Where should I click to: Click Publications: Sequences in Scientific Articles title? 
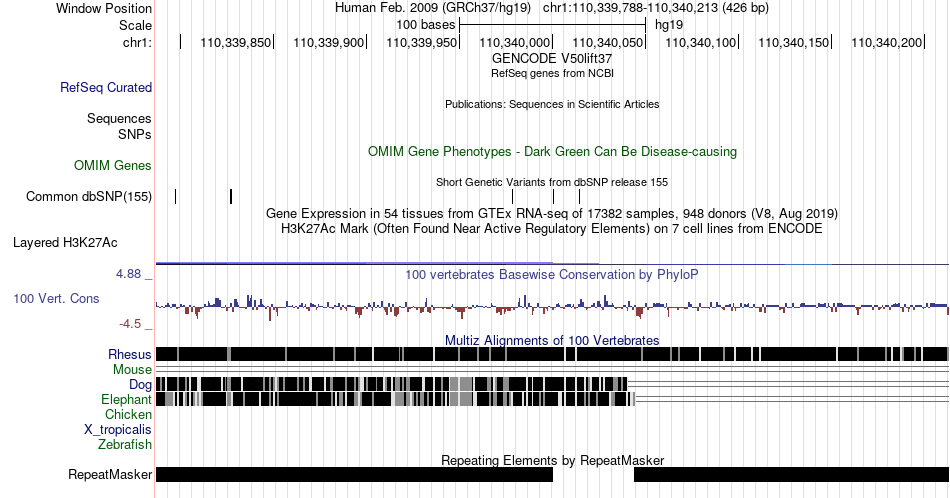click(552, 104)
